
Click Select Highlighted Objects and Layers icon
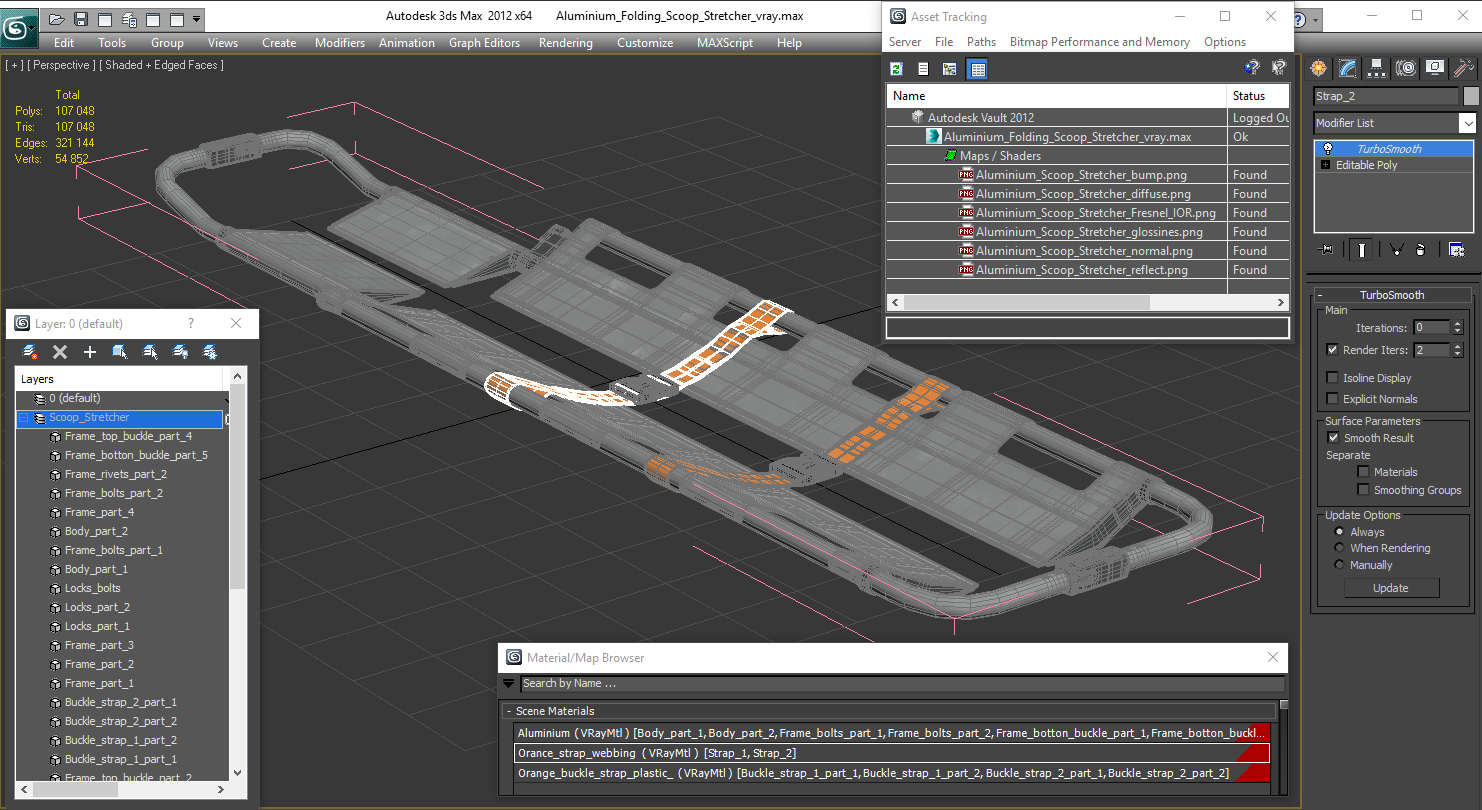(120, 352)
